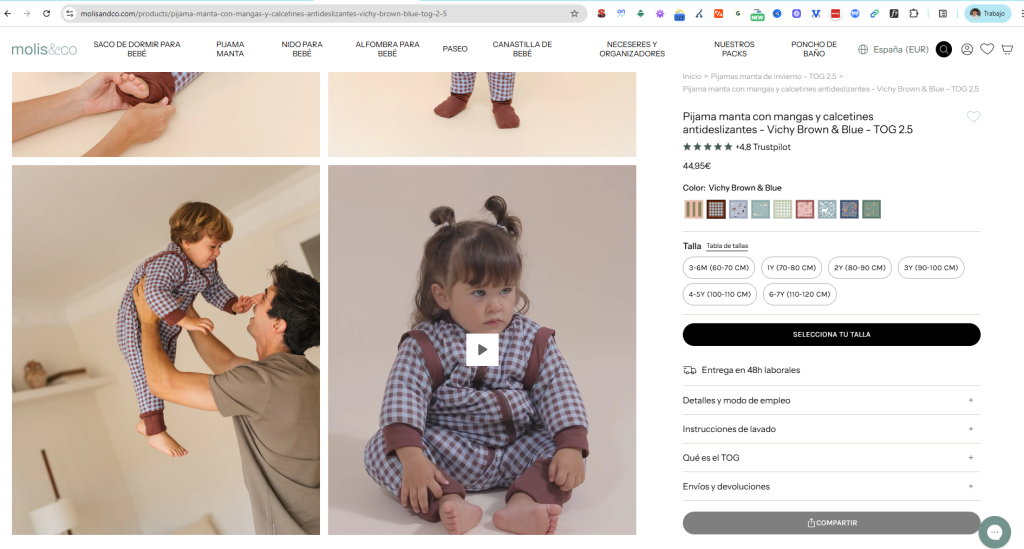The height and width of the screenshot is (549, 1024).
Task: Open the Tabla de tallas link
Action: click(727, 246)
